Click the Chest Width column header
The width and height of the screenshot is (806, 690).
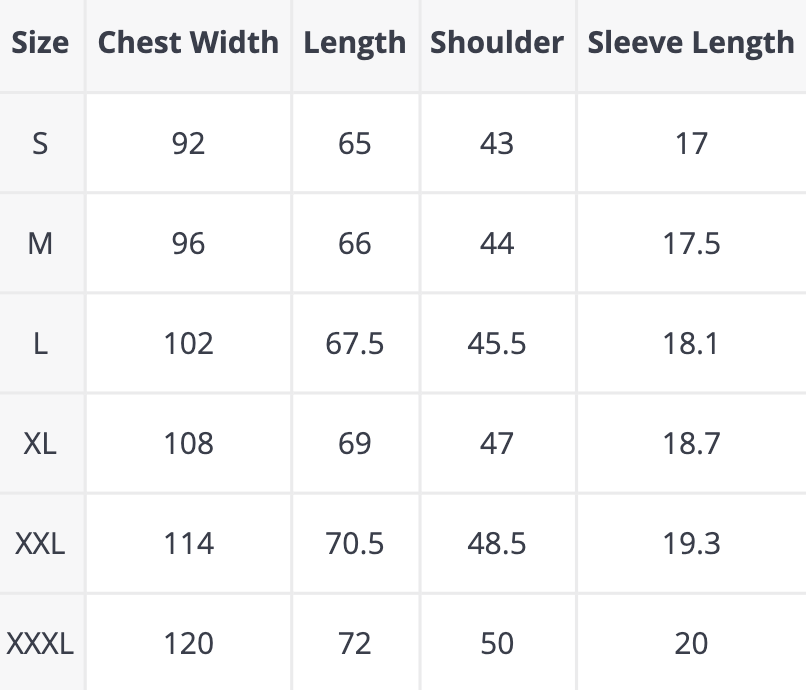188,43
